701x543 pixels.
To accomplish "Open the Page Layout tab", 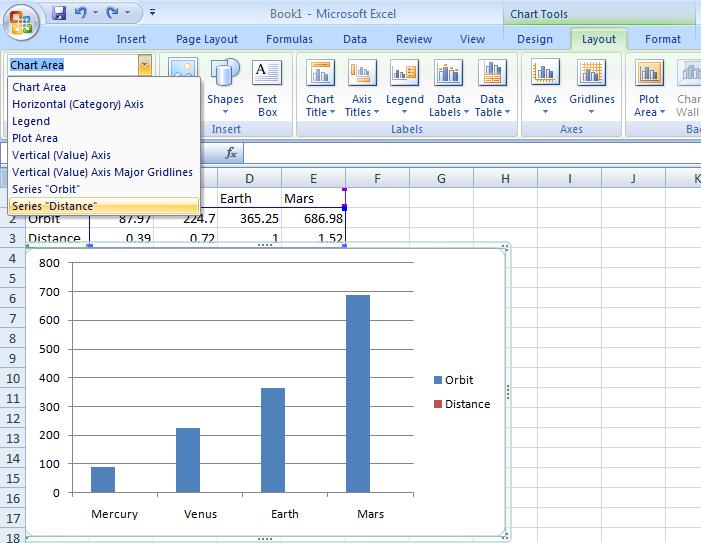I will (207, 39).
